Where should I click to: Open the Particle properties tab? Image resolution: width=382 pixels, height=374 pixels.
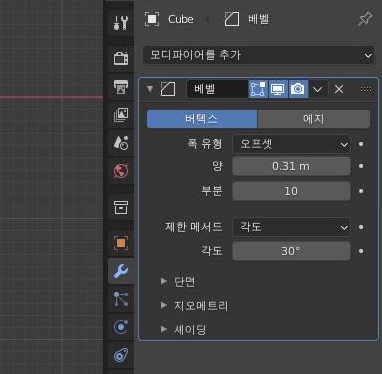pos(121,299)
